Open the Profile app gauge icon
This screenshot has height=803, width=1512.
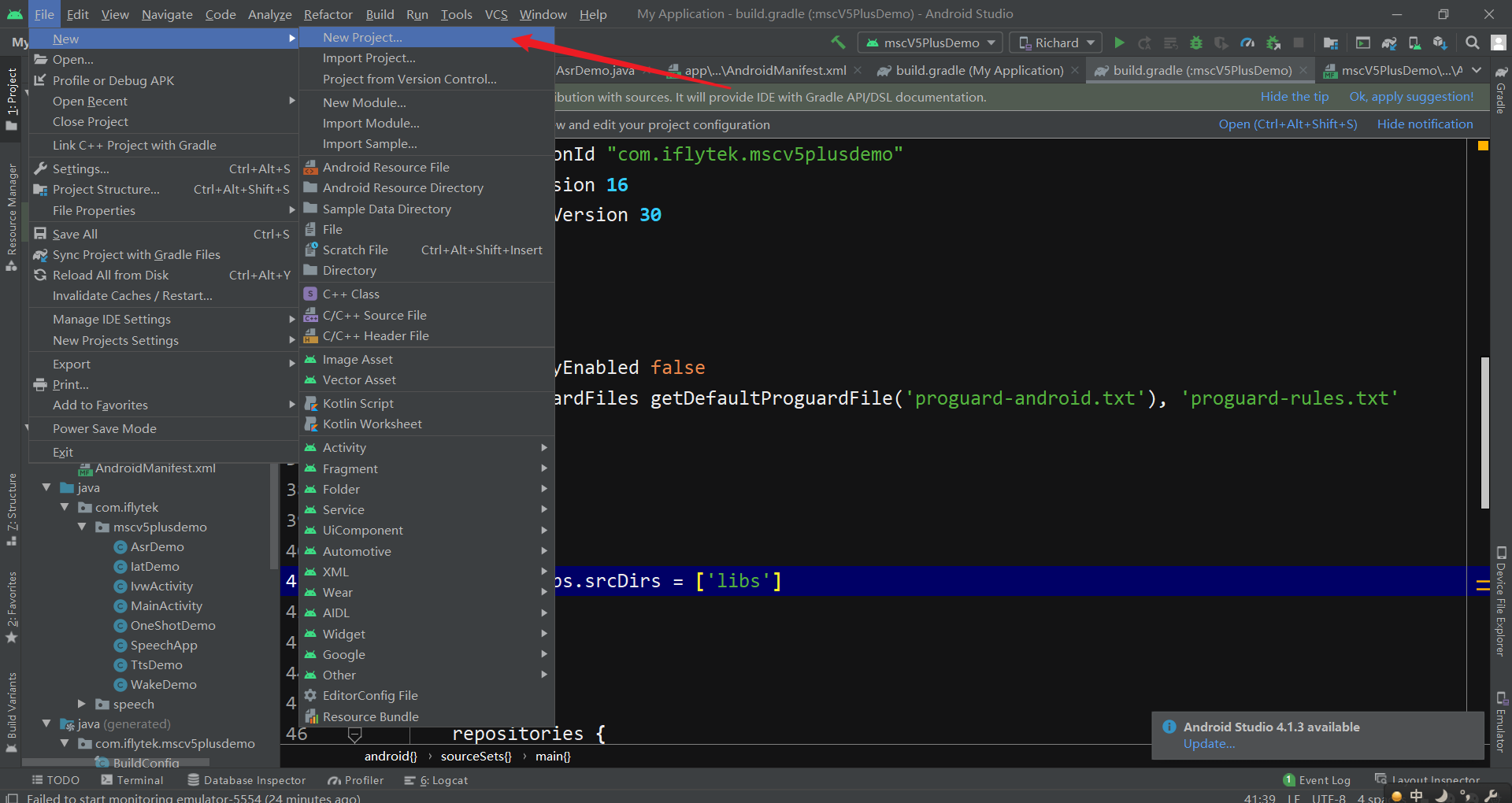pos(1247,43)
